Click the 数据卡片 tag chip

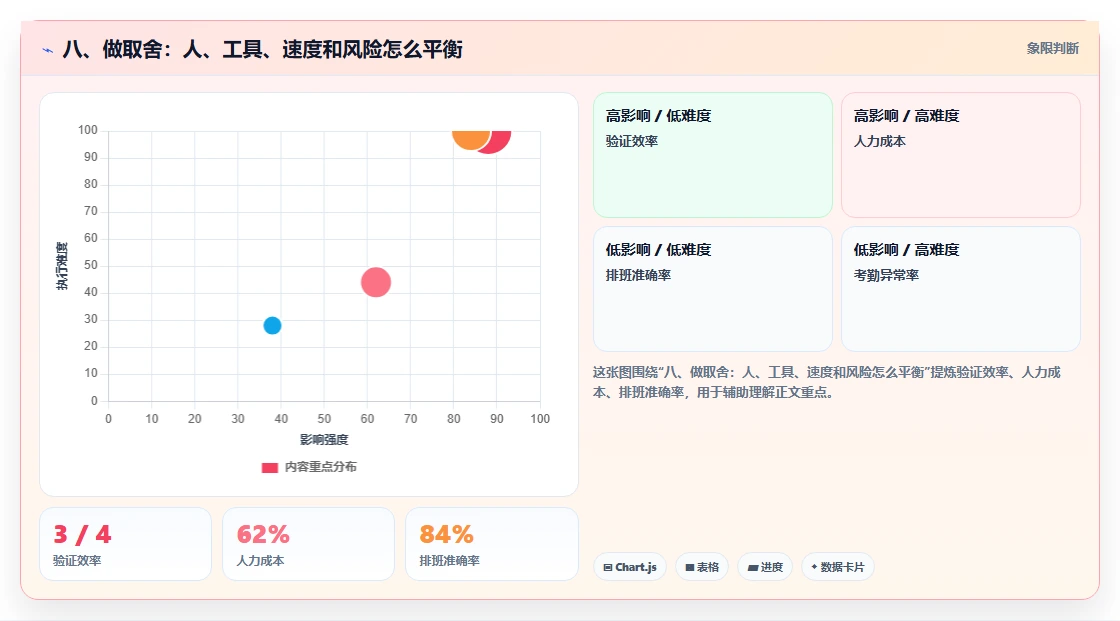838,567
